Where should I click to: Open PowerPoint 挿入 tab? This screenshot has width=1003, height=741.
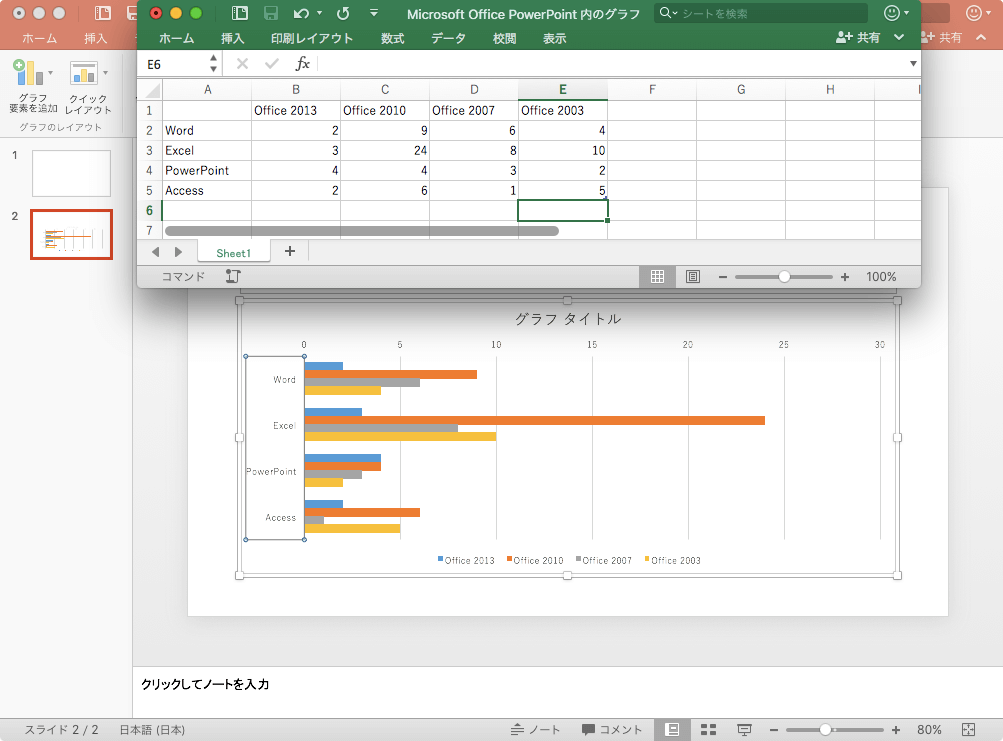[x=95, y=38]
